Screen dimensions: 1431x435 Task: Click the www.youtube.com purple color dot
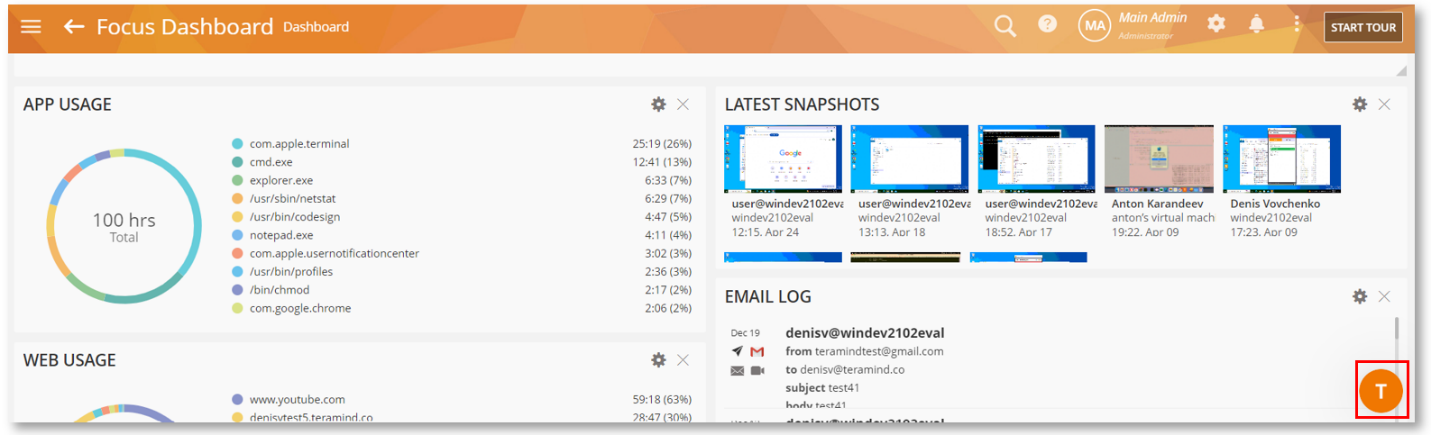point(237,399)
